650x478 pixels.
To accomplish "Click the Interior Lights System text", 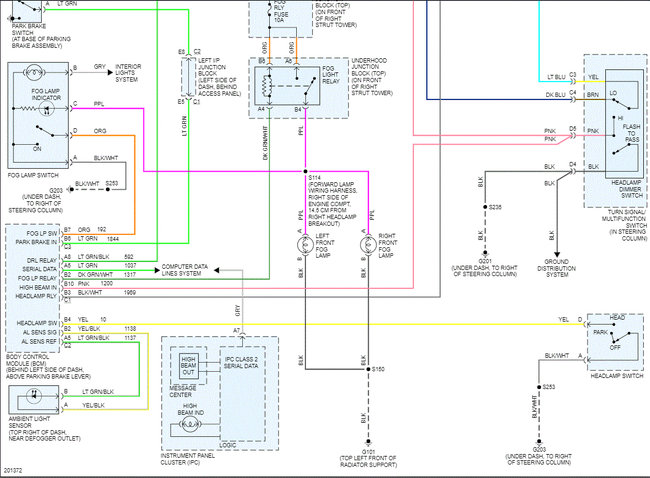I will [128, 73].
